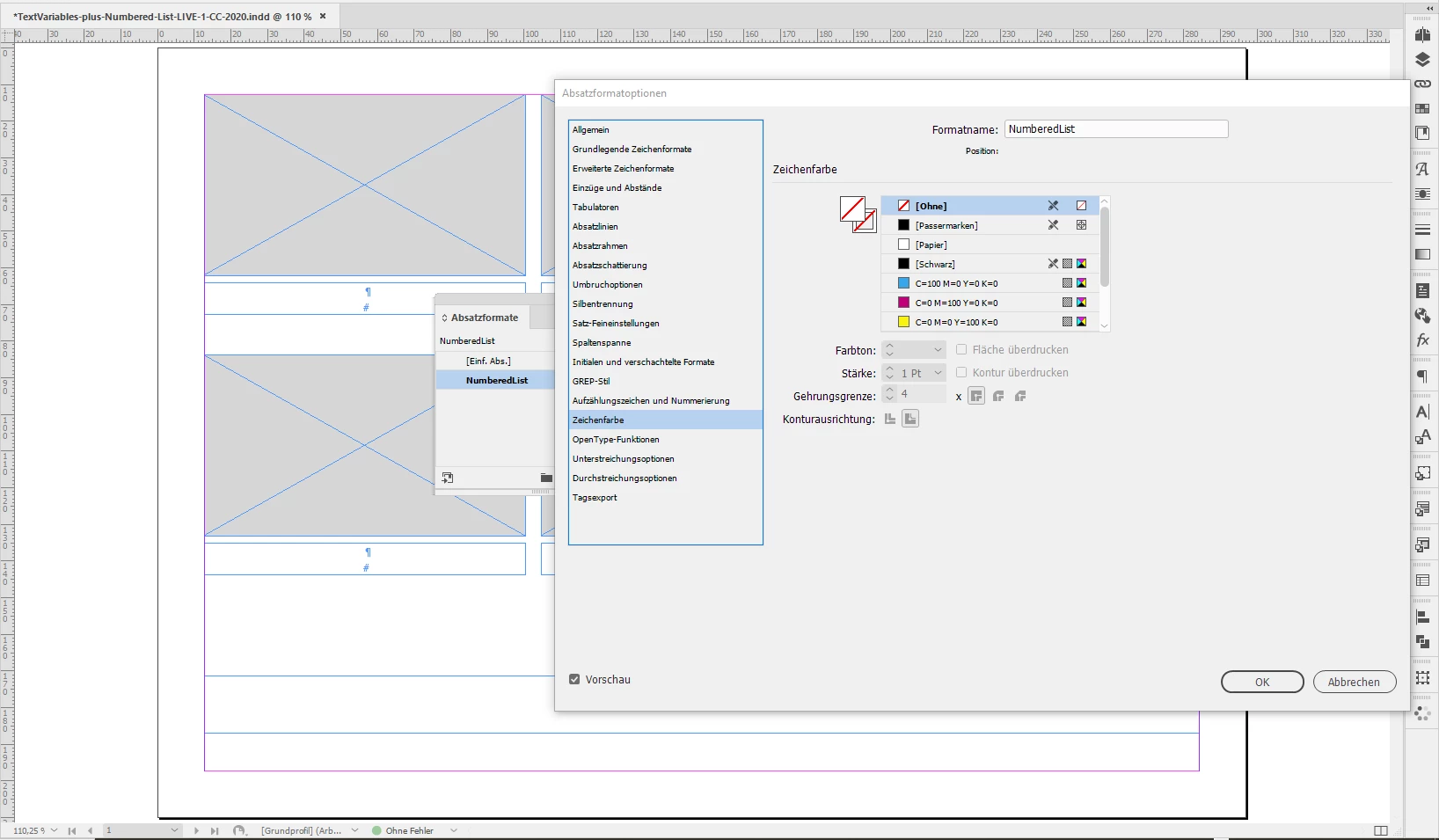The width and height of the screenshot is (1439, 840).
Task: Select the round join icon
Action: click(x=998, y=396)
